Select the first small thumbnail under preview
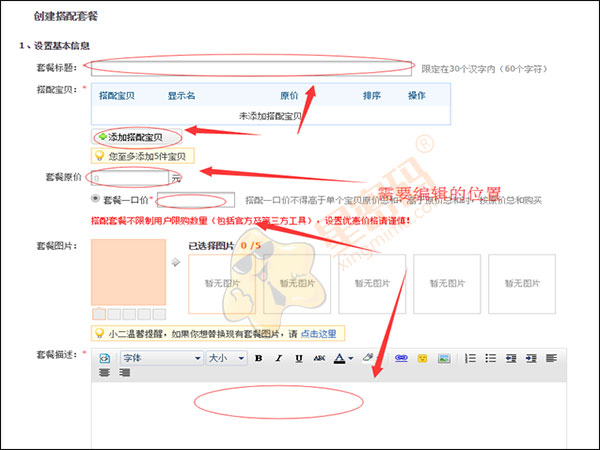The width and height of the screenshot is (600, 450). [x=99, y=314]
